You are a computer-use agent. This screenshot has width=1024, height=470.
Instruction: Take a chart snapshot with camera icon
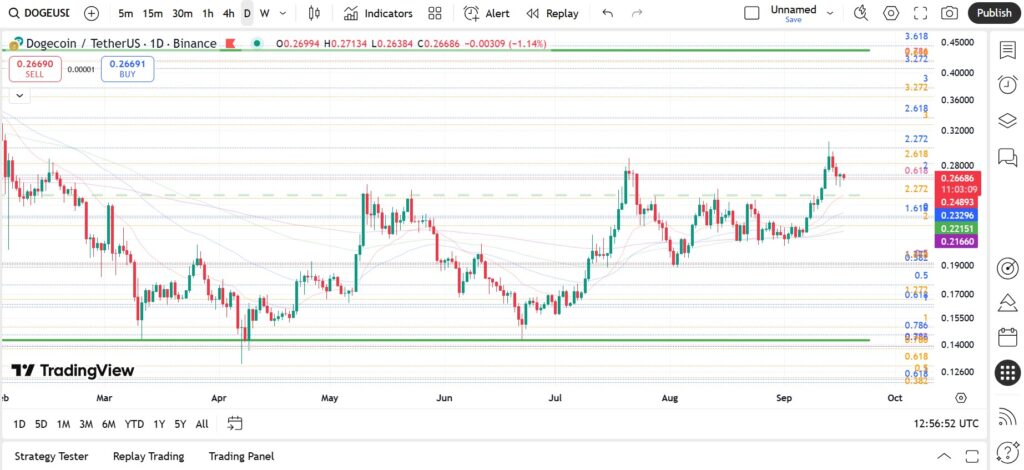pyautogui.click(x=950, y=13)
